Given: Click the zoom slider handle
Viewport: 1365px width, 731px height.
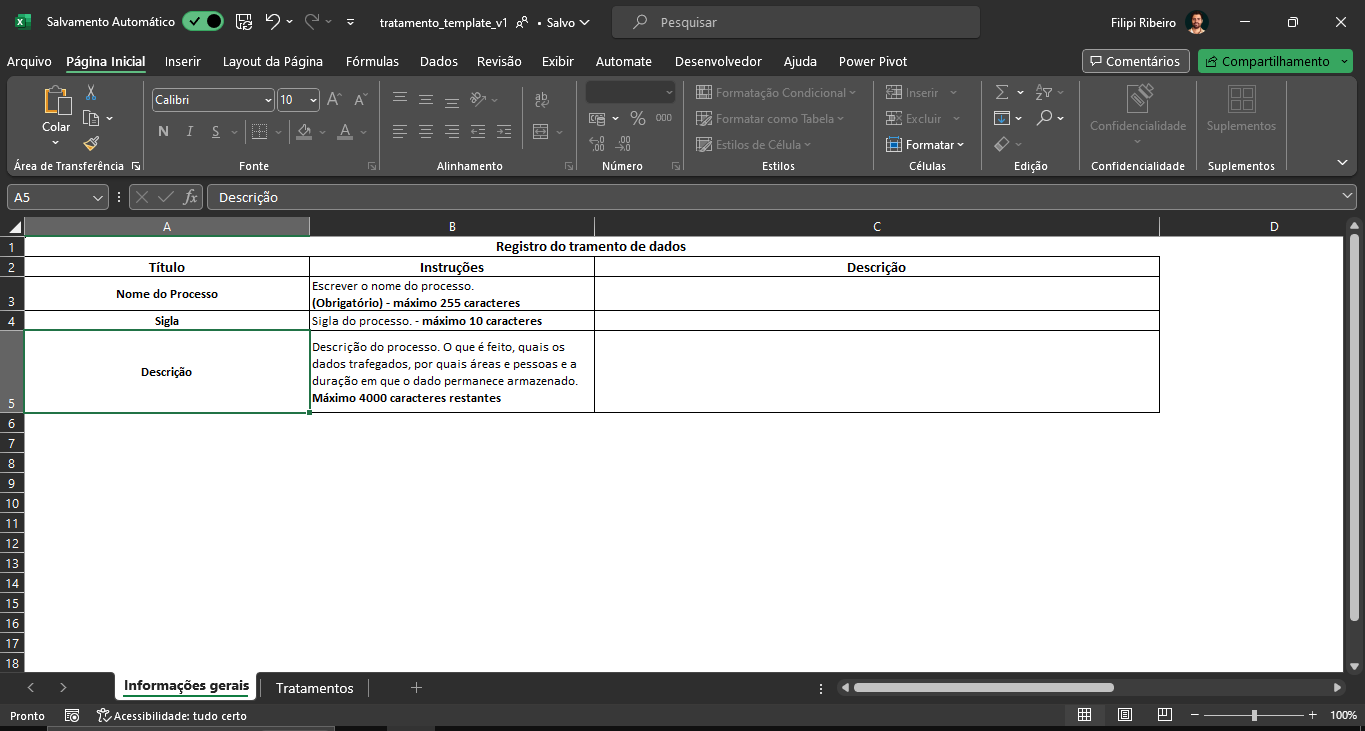Looking at the screenshot, I should coord(1254,715).
